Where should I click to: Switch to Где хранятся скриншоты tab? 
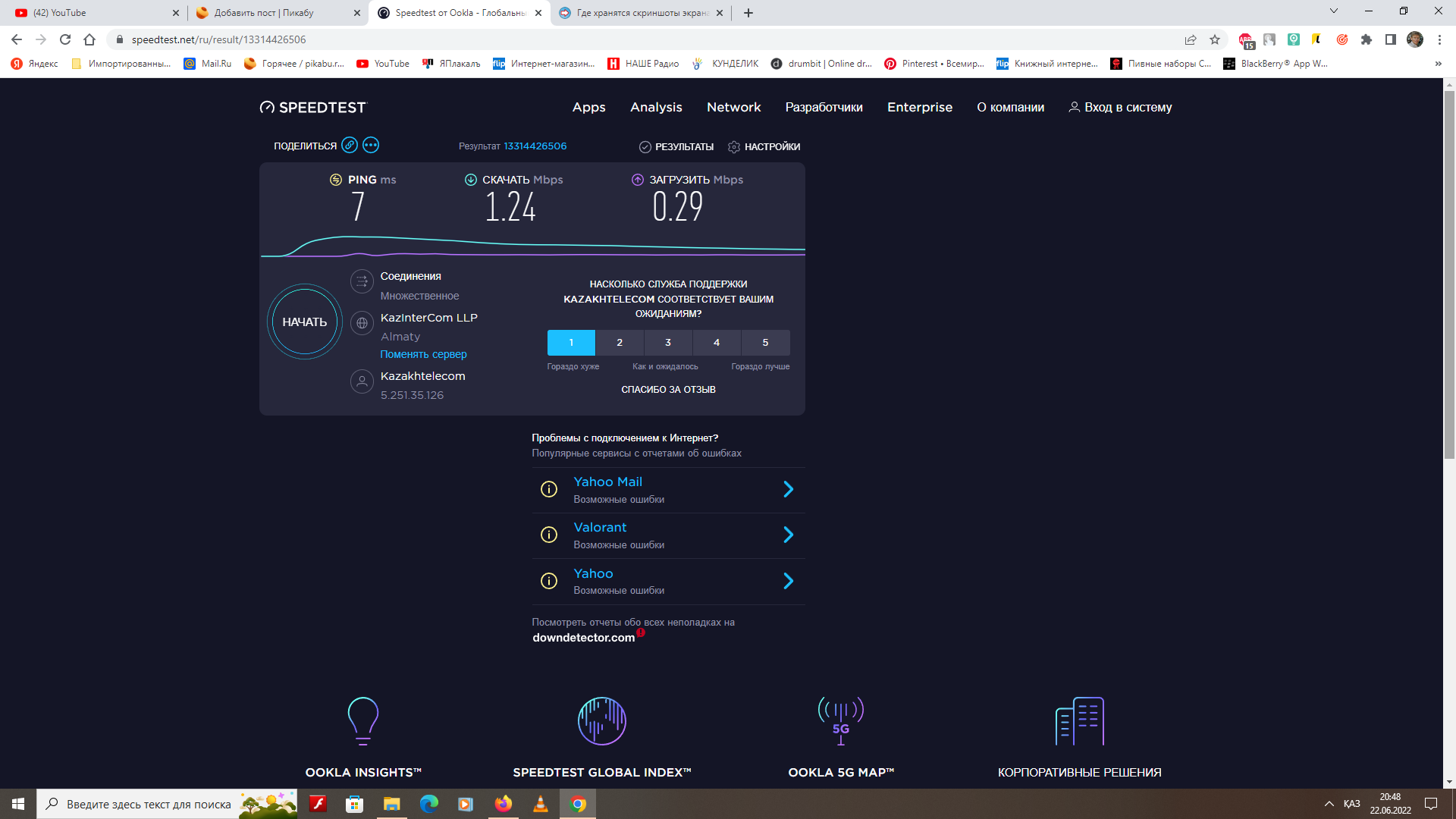tap(641, 13)
